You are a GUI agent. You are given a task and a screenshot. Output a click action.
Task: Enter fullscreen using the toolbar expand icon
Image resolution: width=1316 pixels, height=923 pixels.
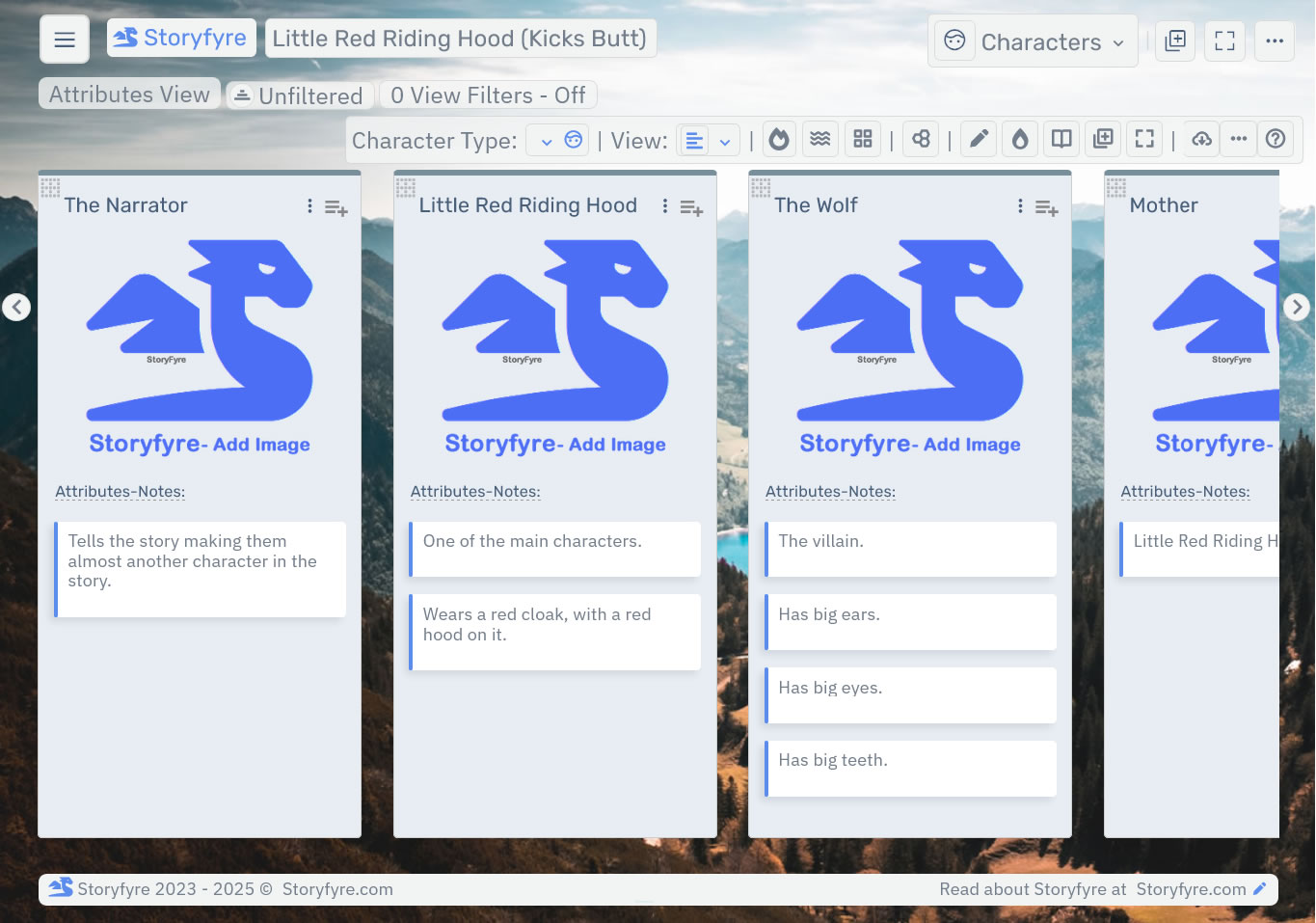(1143, 138)
